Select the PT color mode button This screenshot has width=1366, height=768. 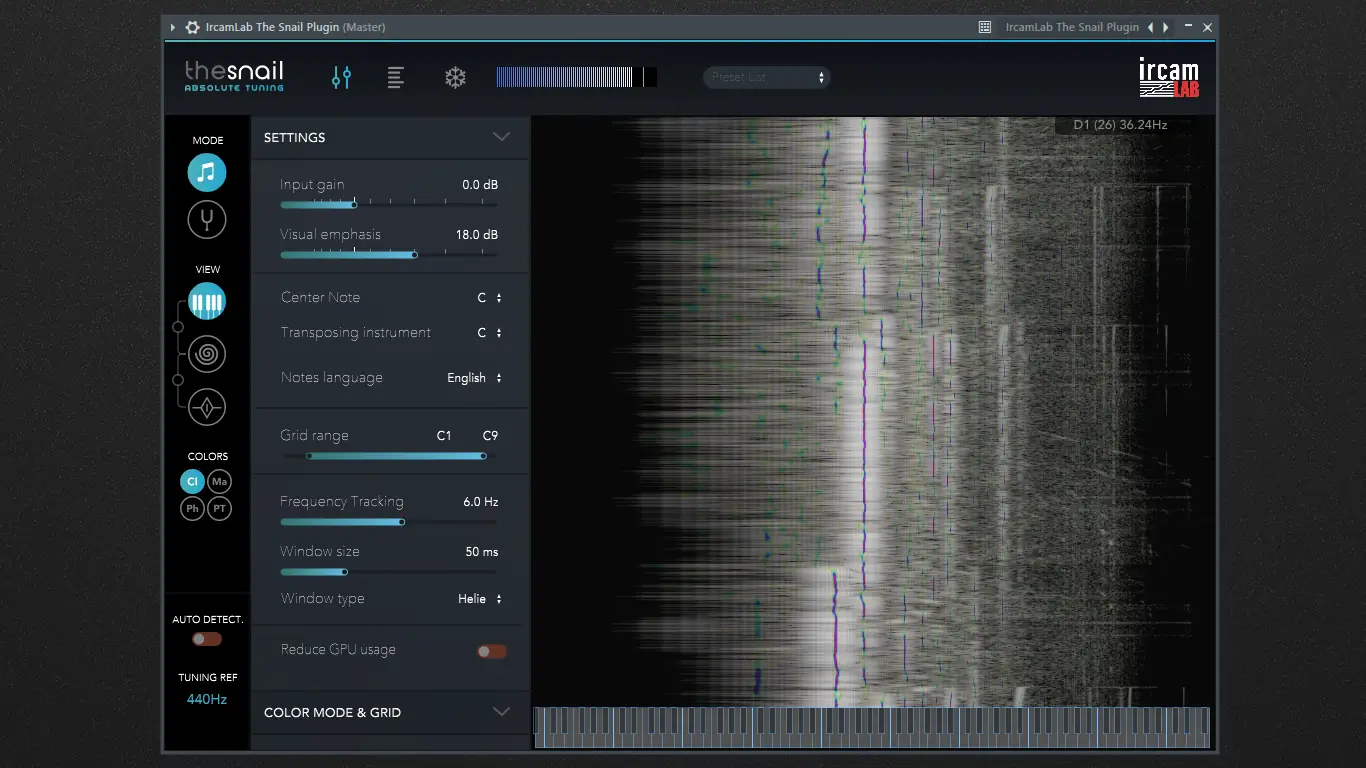[x=220, y=509]
